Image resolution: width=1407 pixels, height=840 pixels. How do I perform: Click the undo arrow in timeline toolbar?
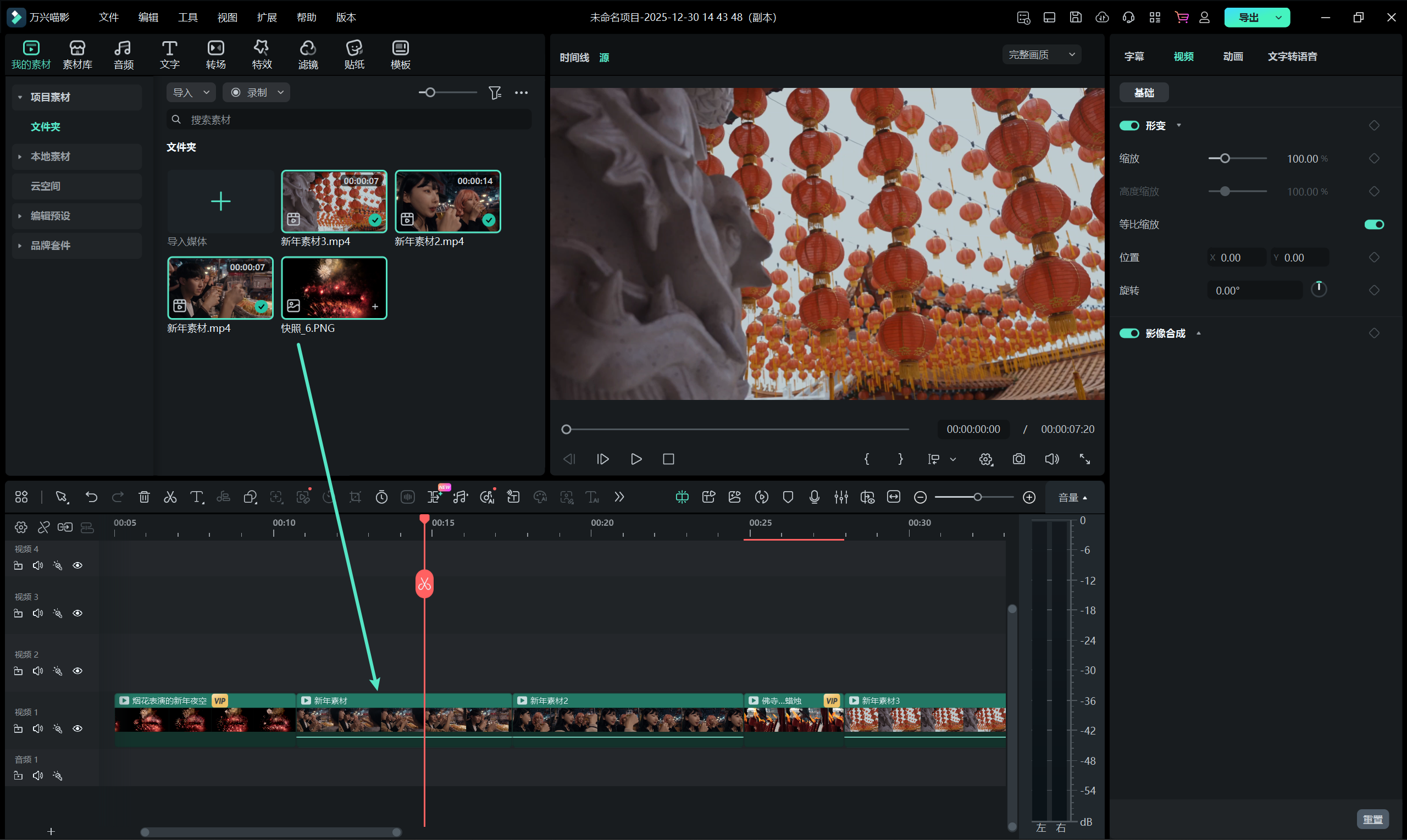91,497
